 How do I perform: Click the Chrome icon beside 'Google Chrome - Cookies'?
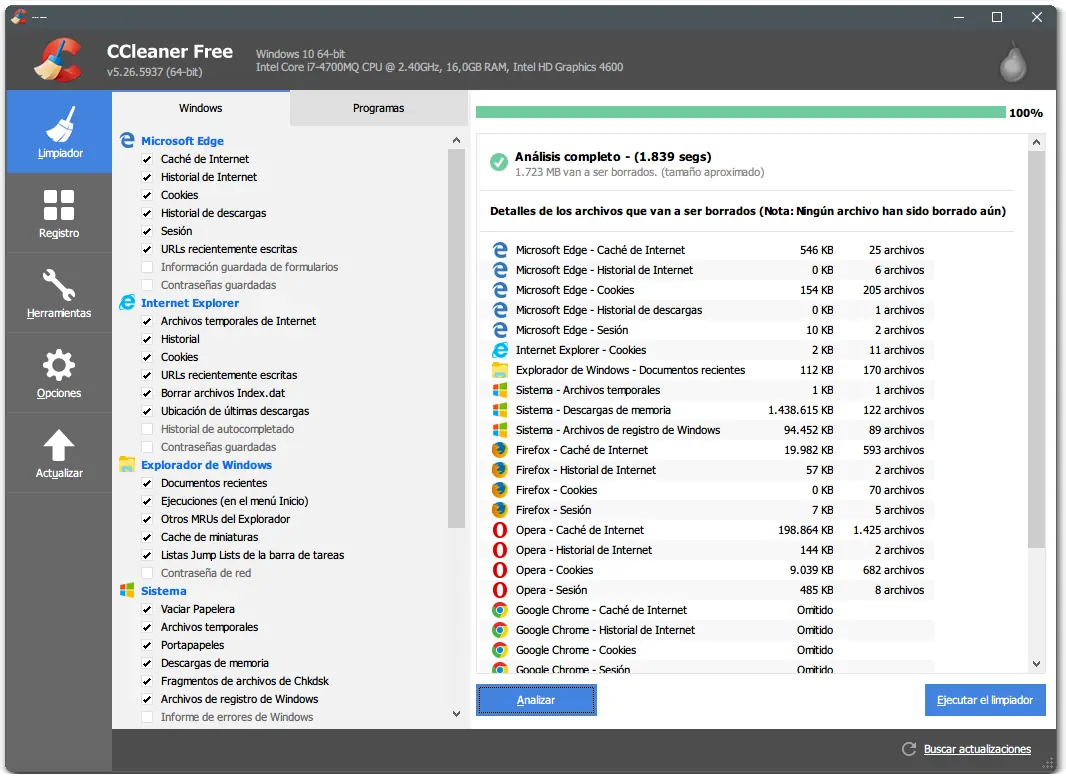(x=500, y=650)
